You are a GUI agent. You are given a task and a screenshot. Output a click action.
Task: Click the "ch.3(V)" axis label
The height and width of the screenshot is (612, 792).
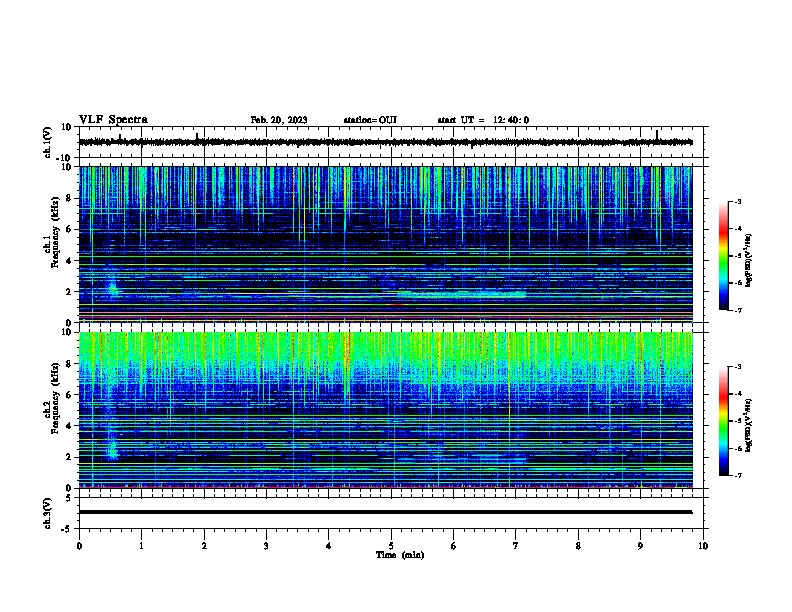[x=48, y=513]
